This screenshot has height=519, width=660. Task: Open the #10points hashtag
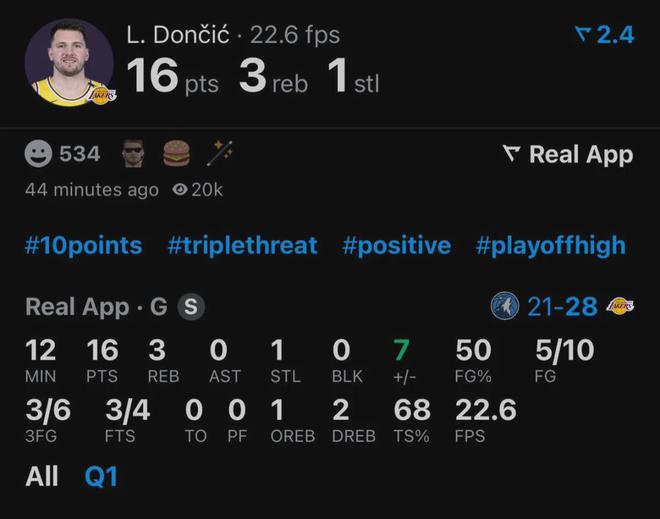click(84, 245)
